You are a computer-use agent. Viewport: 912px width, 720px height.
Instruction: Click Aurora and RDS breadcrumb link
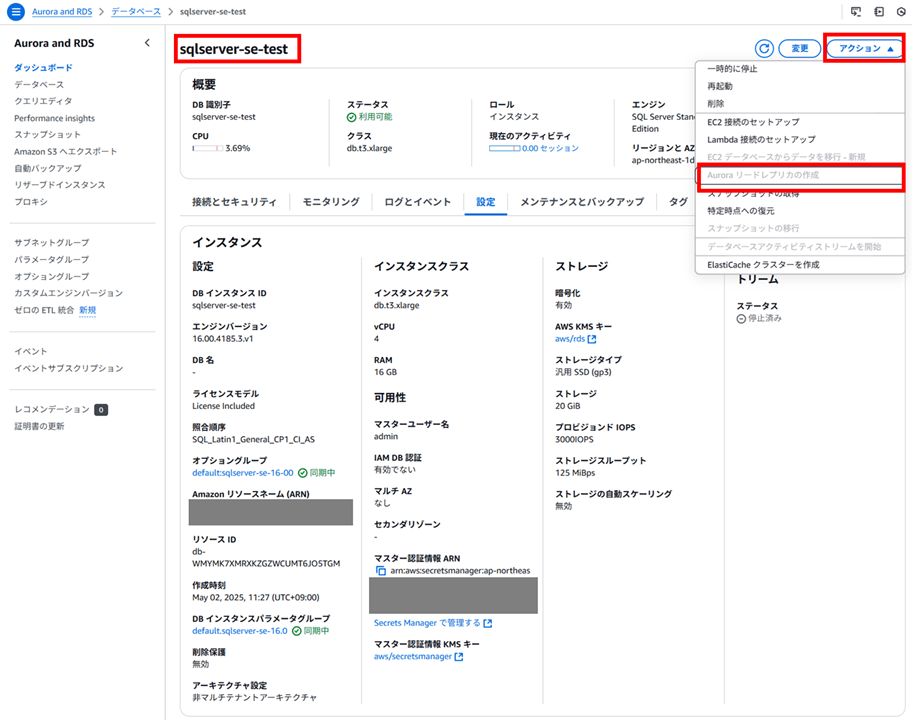pyautogui.click(x=62, y=12)
